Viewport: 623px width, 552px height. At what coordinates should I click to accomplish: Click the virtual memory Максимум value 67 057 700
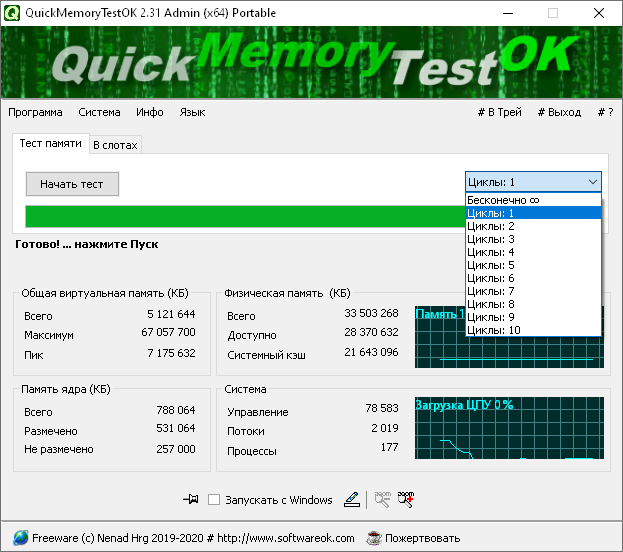pos(168,332)
